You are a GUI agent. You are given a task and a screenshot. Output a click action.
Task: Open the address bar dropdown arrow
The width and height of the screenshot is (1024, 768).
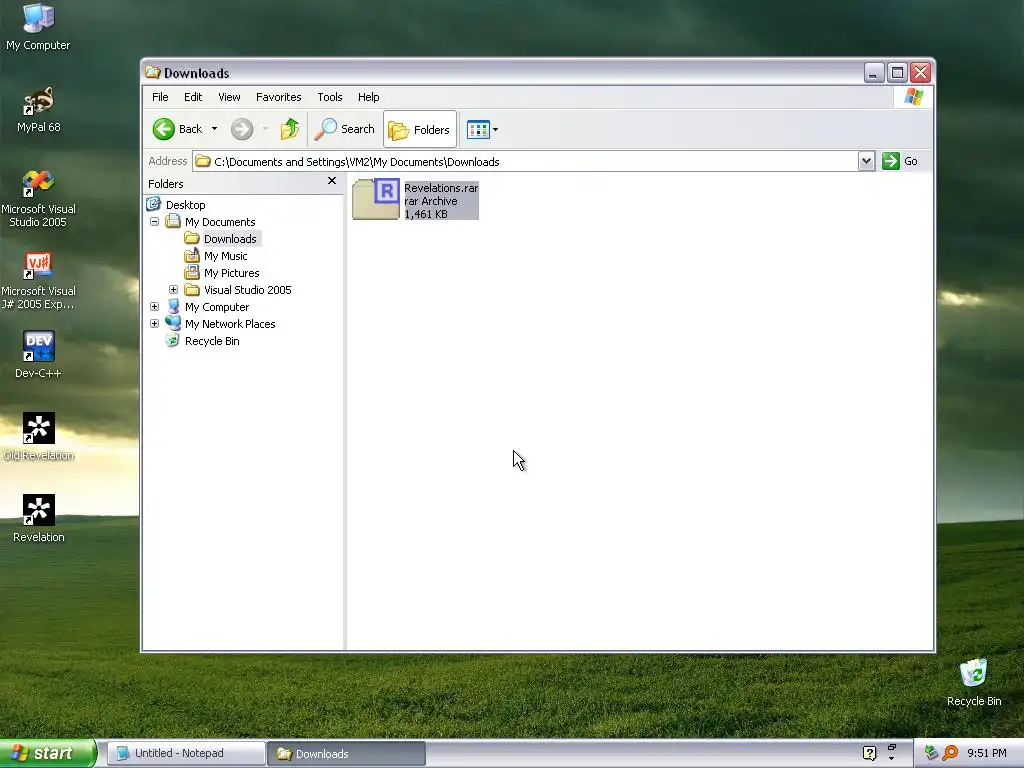866,161
